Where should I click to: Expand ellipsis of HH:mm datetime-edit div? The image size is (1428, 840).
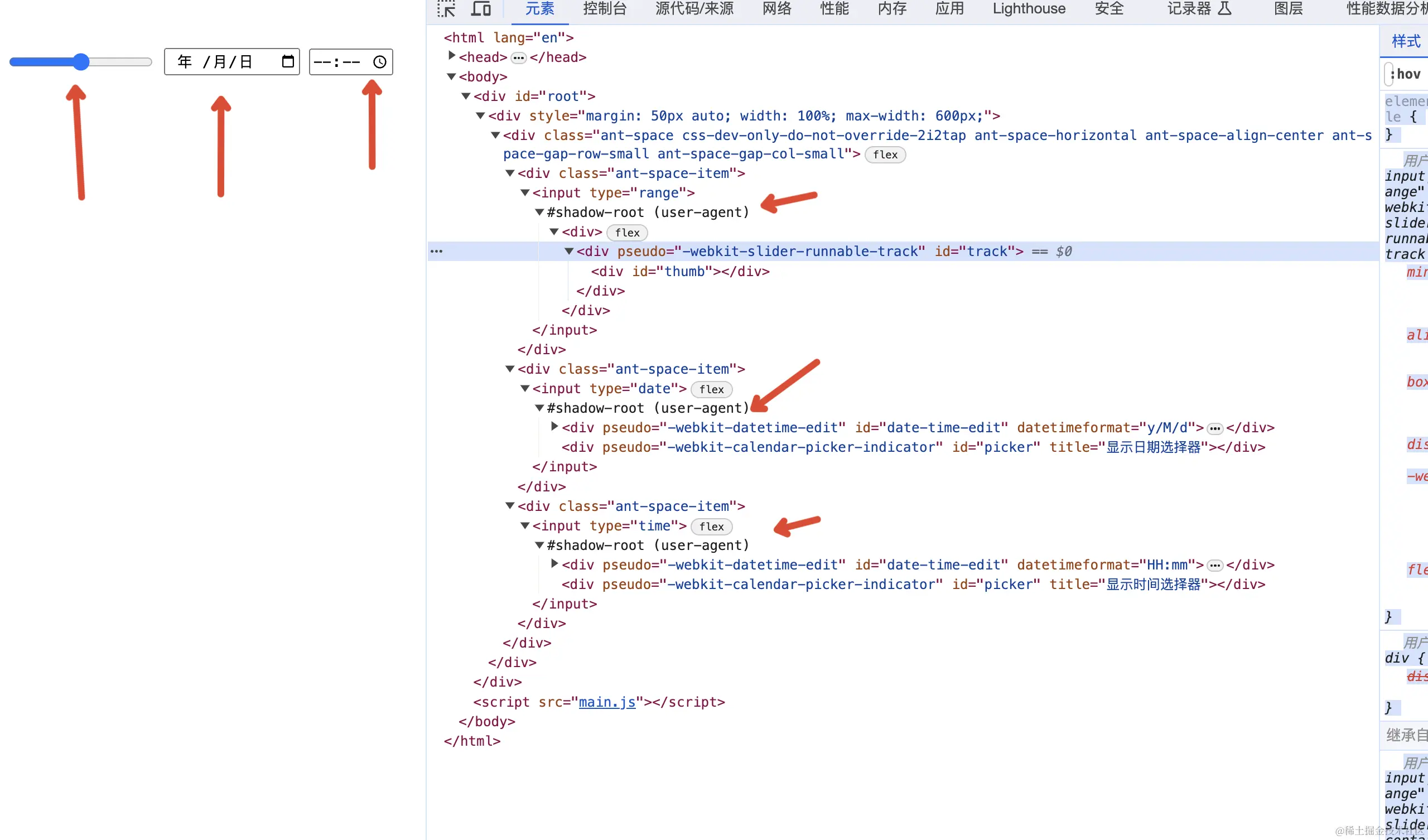(1214, 566)
